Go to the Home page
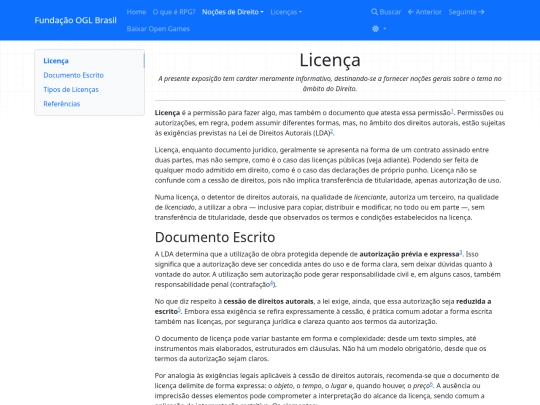This screenshot has height=405, width=540. 136,12
